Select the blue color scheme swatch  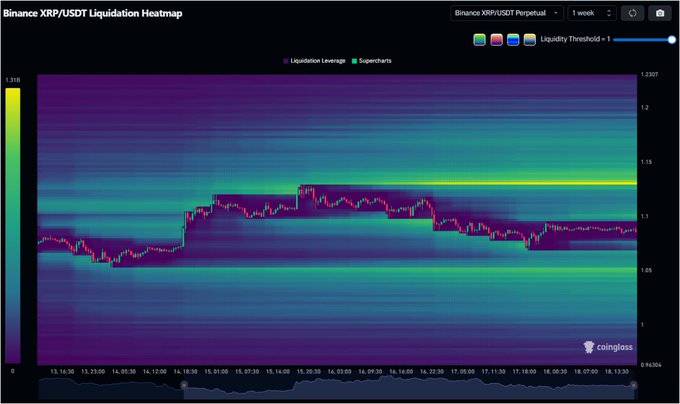click(x=513, y=39)
